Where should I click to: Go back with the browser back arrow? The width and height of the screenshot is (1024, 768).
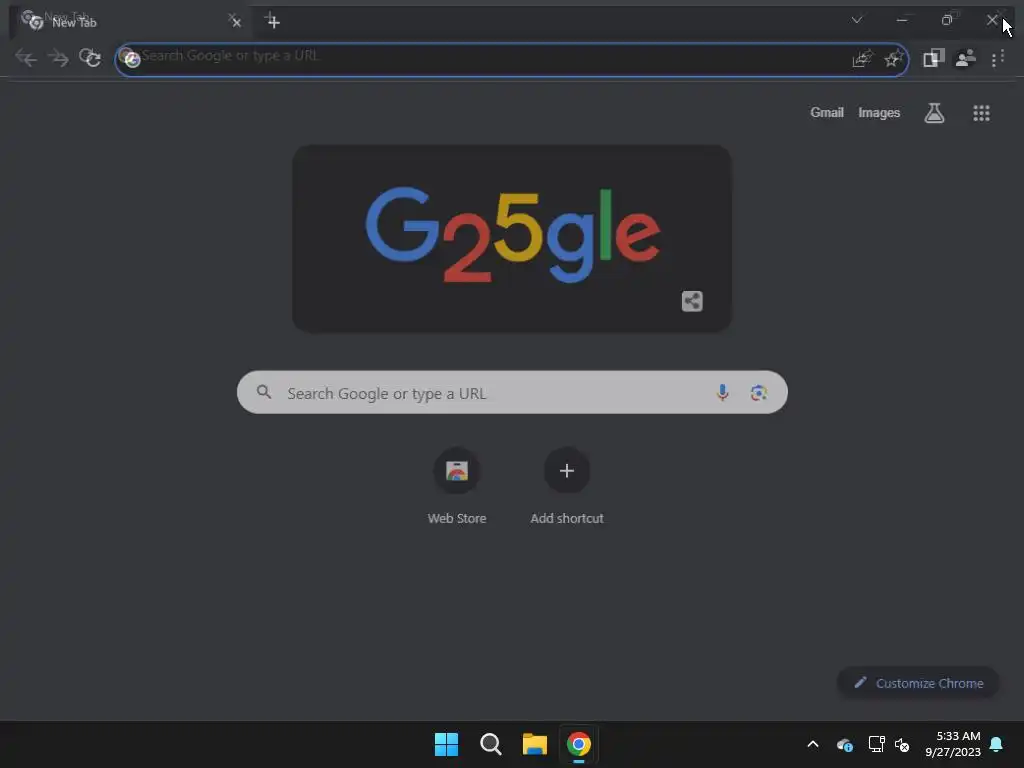[26, 58]
